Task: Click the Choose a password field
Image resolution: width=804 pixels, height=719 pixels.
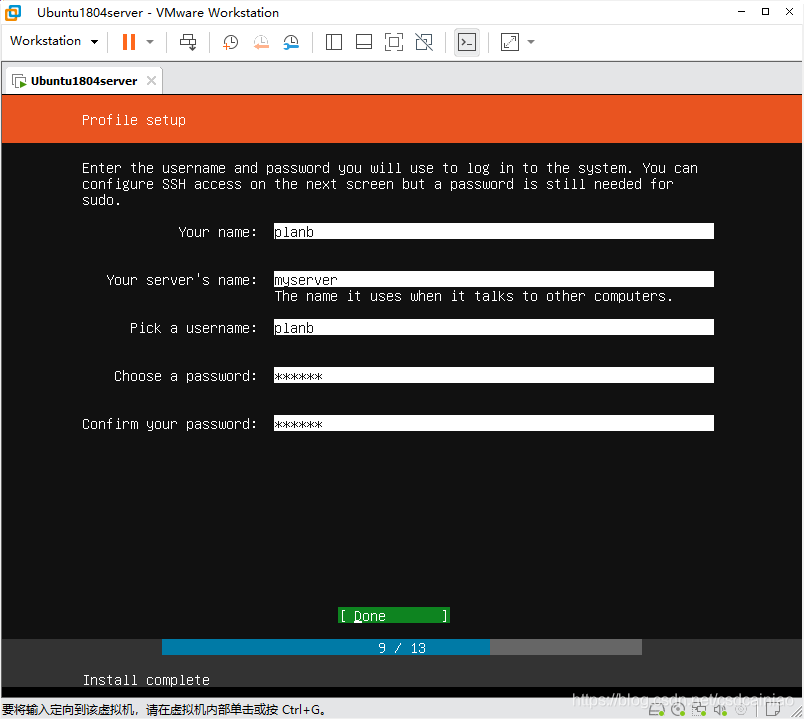Action: (x=494, y=375)
